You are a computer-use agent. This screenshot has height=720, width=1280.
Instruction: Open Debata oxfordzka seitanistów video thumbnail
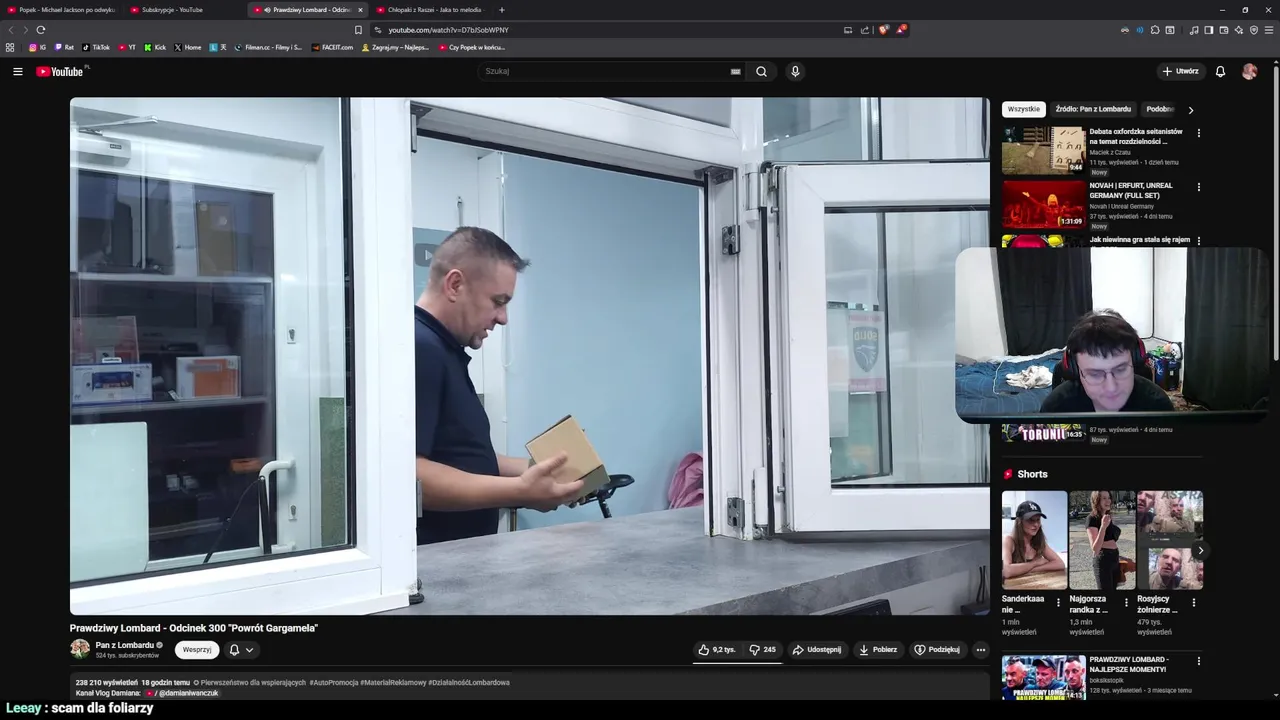(1043, 150)
